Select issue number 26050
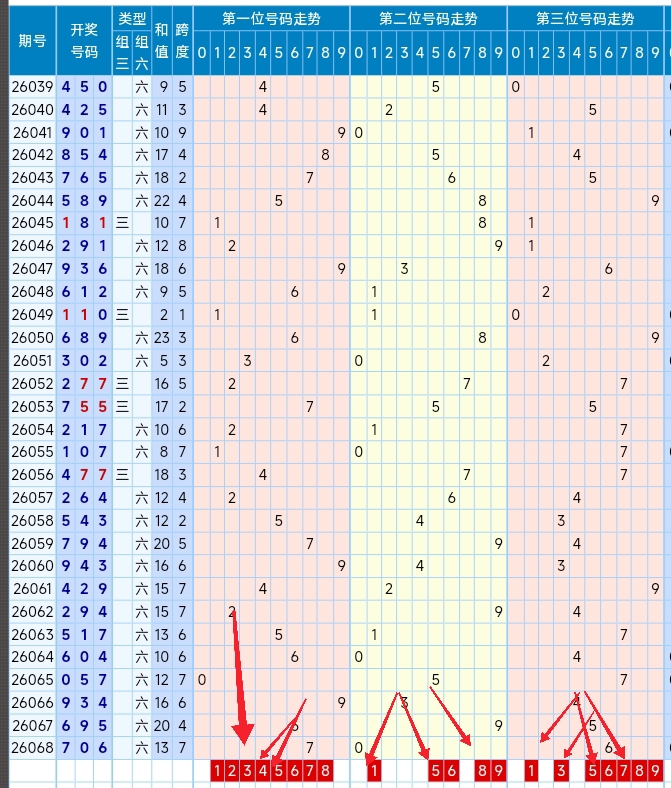Screen dimensions: 671x788 point(33,338)
